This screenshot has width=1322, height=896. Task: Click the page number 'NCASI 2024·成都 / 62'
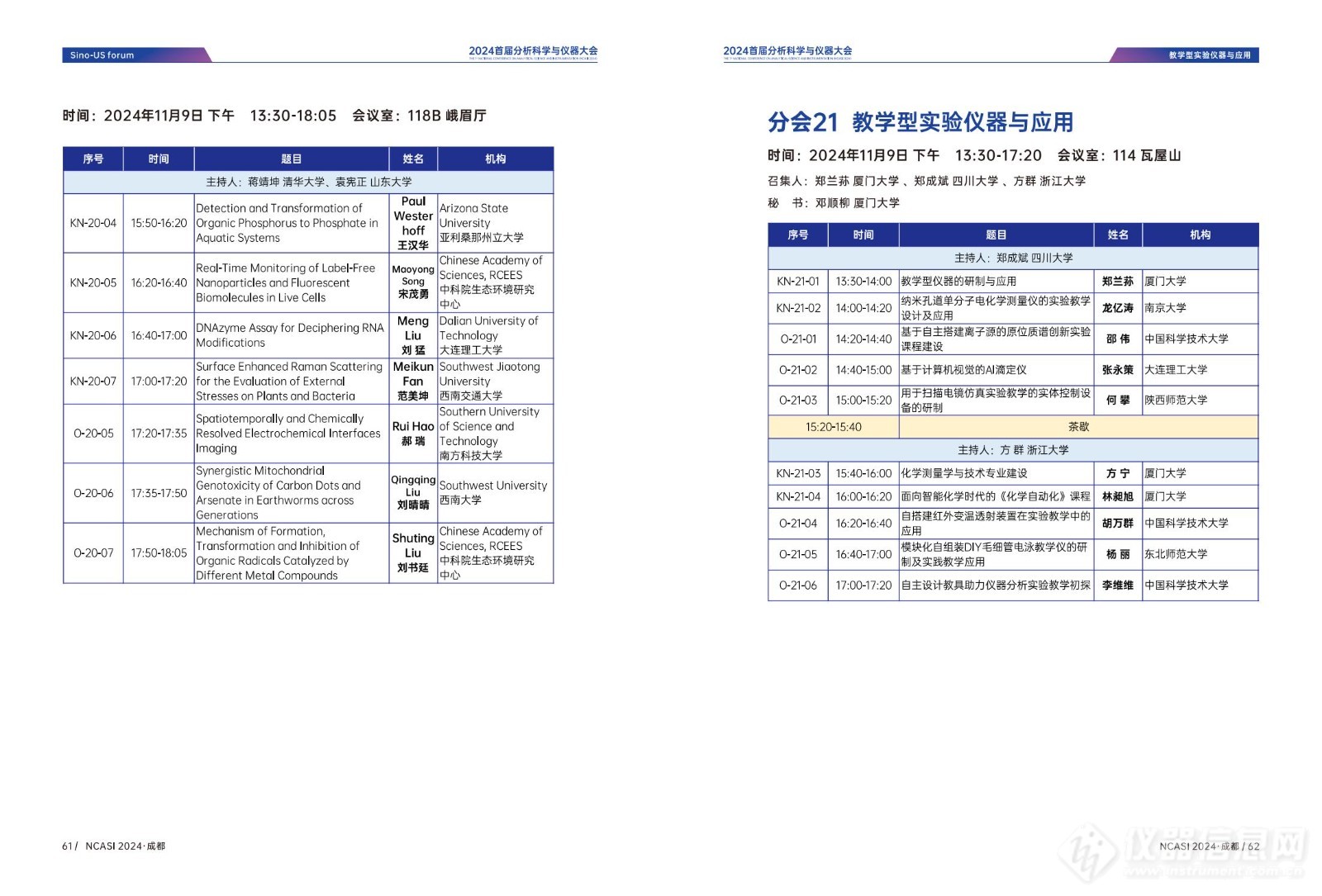click(x=1209, y=846)
